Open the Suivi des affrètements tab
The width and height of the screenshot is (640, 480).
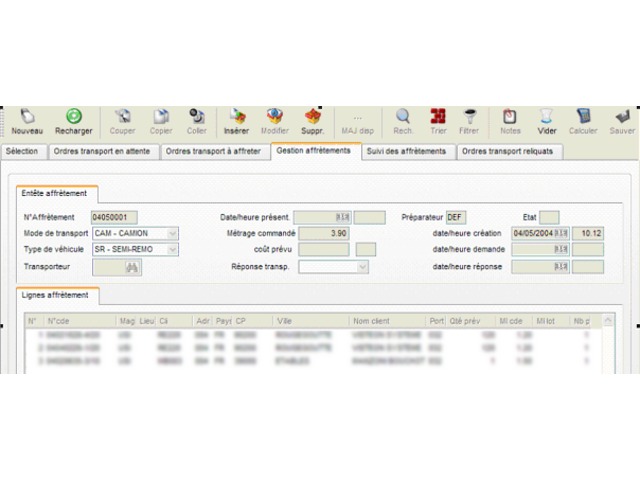[406, 151]
